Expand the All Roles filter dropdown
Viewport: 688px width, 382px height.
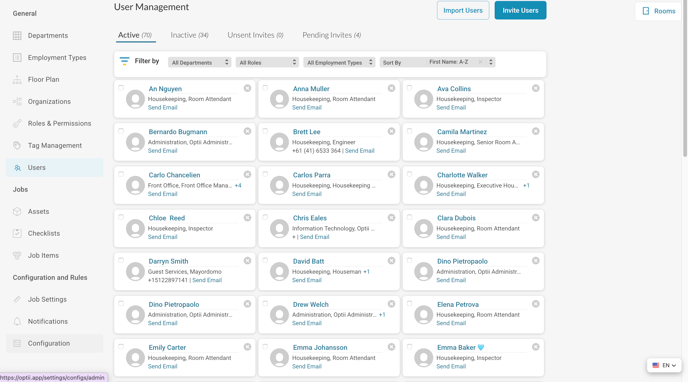click(x=267, y=62)
